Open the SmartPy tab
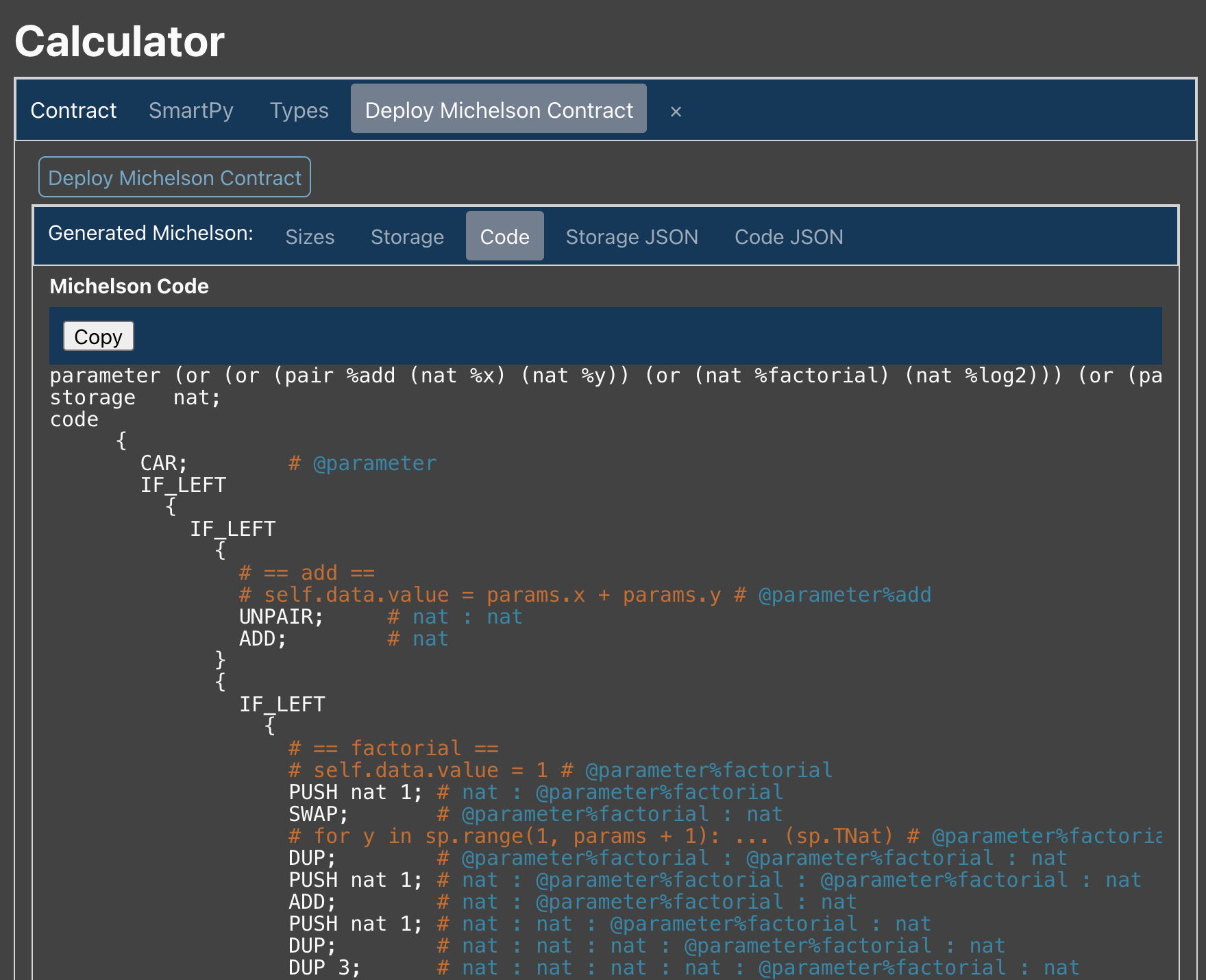Screen dimensions: 1206x980 tap(191, 110)
